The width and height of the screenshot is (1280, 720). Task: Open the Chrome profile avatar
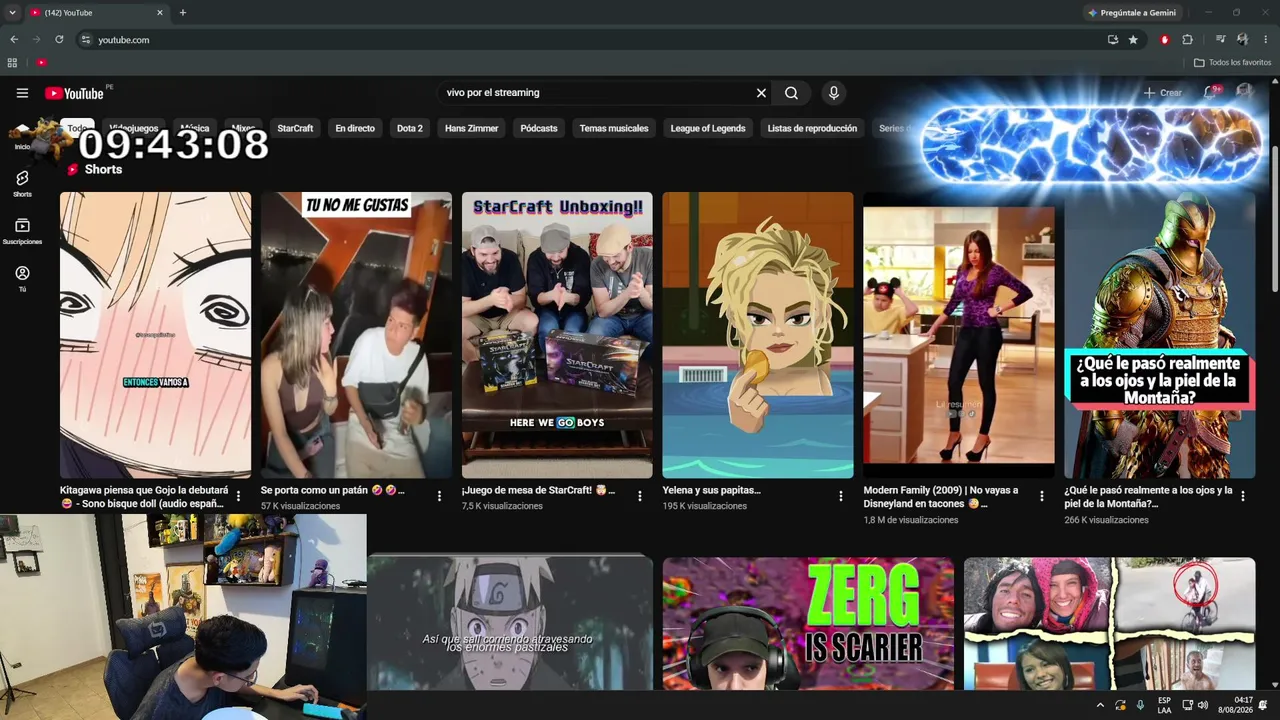(x=1242, y=40)
